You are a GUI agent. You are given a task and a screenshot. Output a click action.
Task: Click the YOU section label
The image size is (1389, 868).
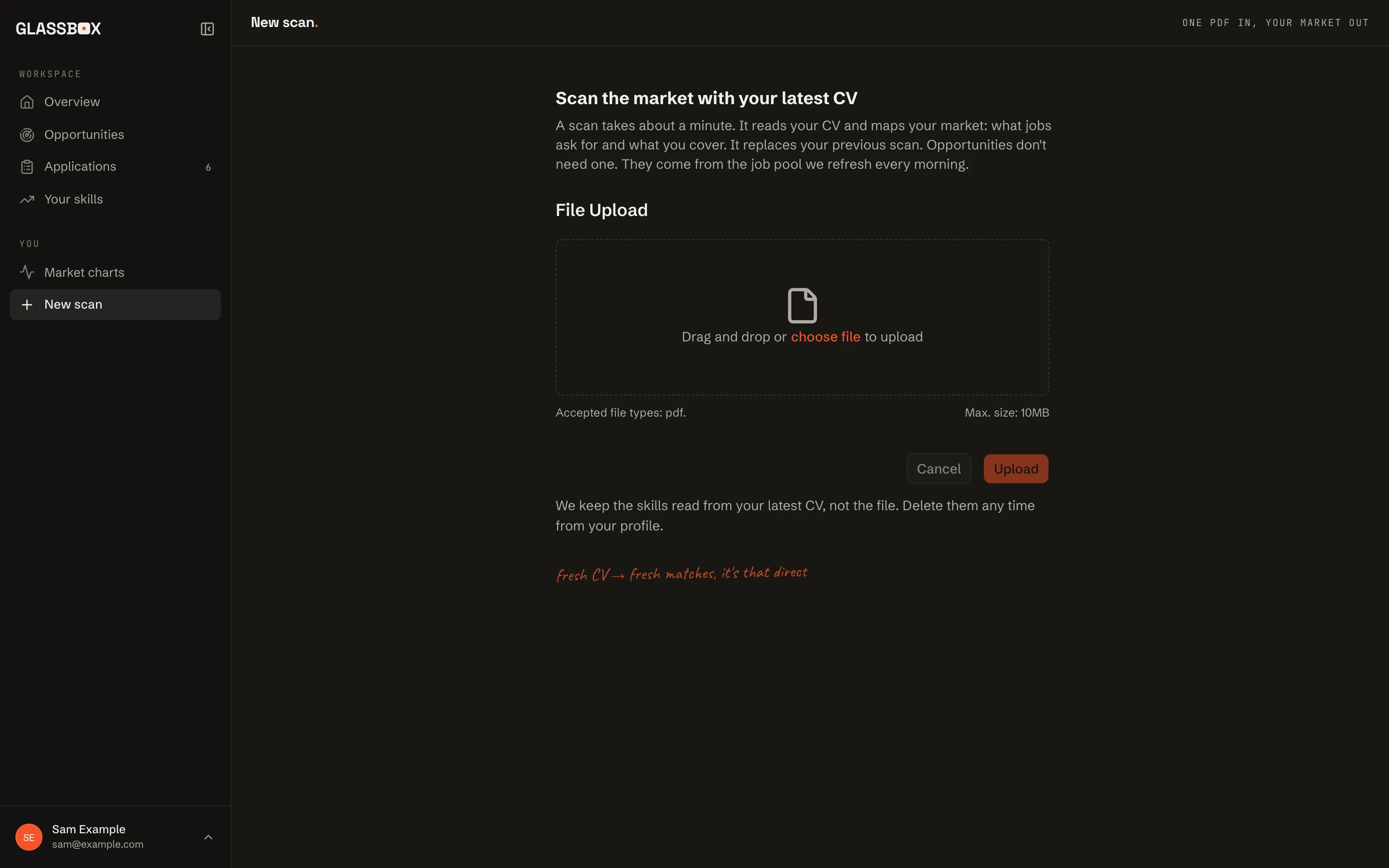(x=30, y=244)
